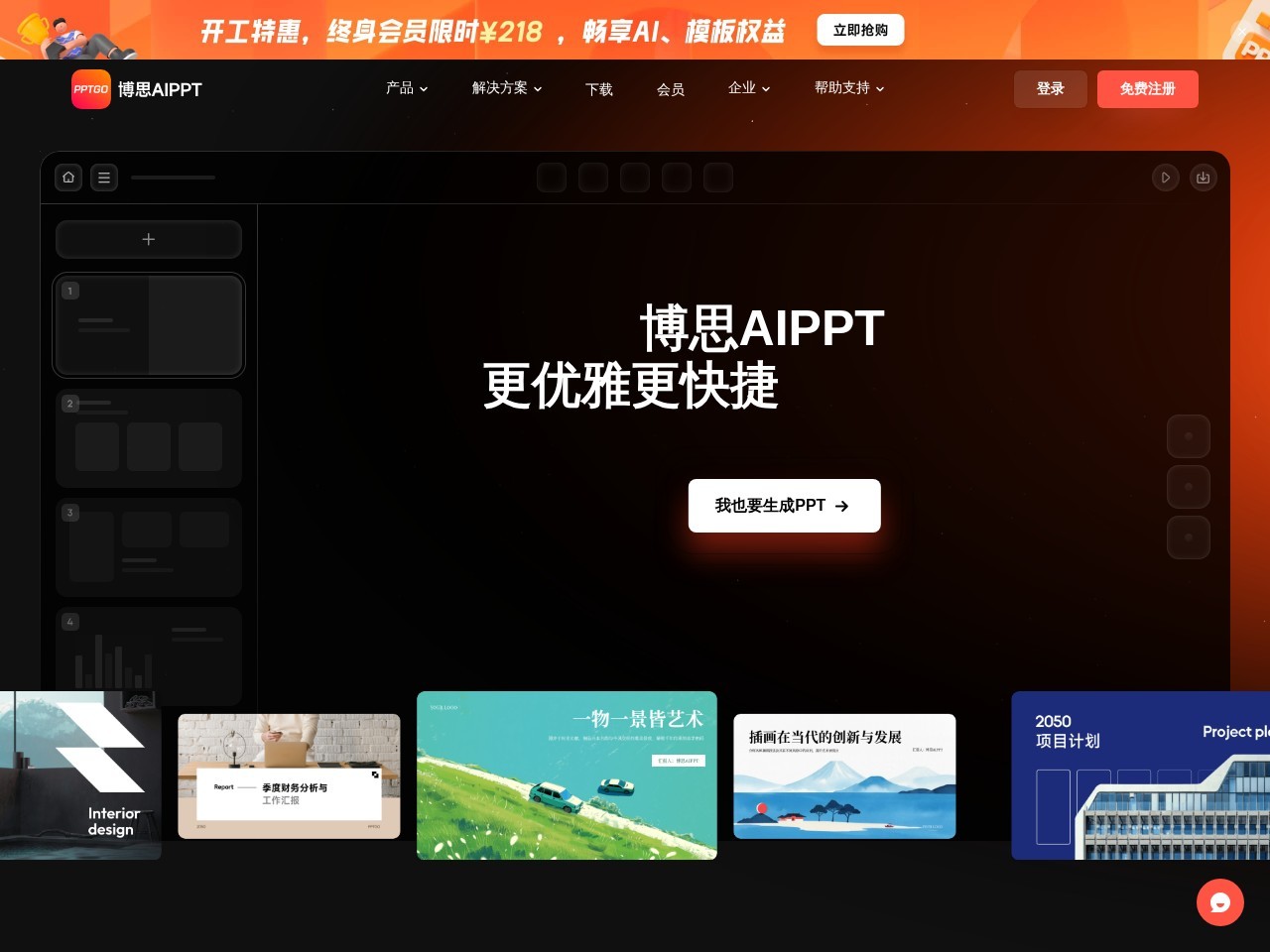Open the chat support bubble icon
Viewport: 1270px width, 952px height.
[x=1220, y=902]
